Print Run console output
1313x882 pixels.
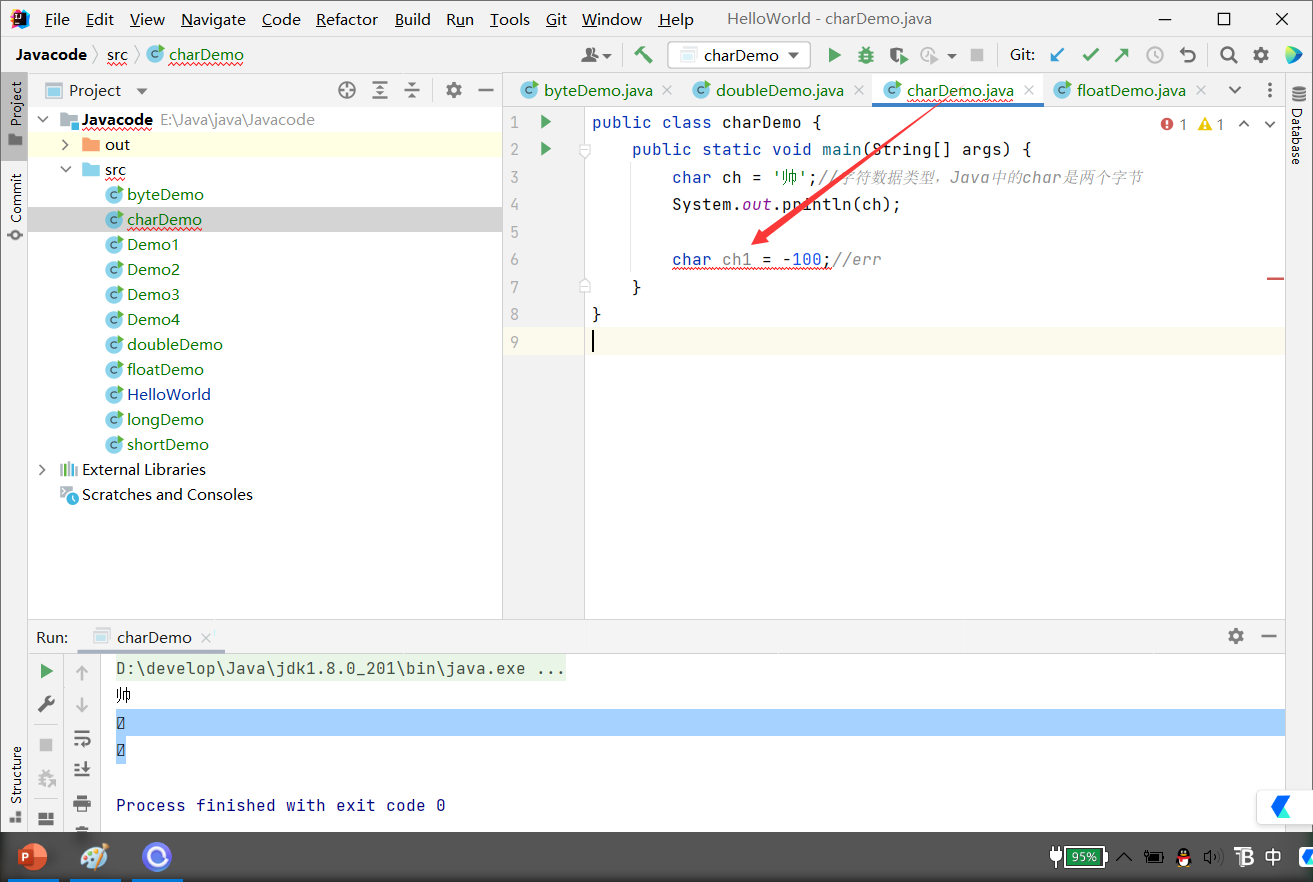click(82, 803)
